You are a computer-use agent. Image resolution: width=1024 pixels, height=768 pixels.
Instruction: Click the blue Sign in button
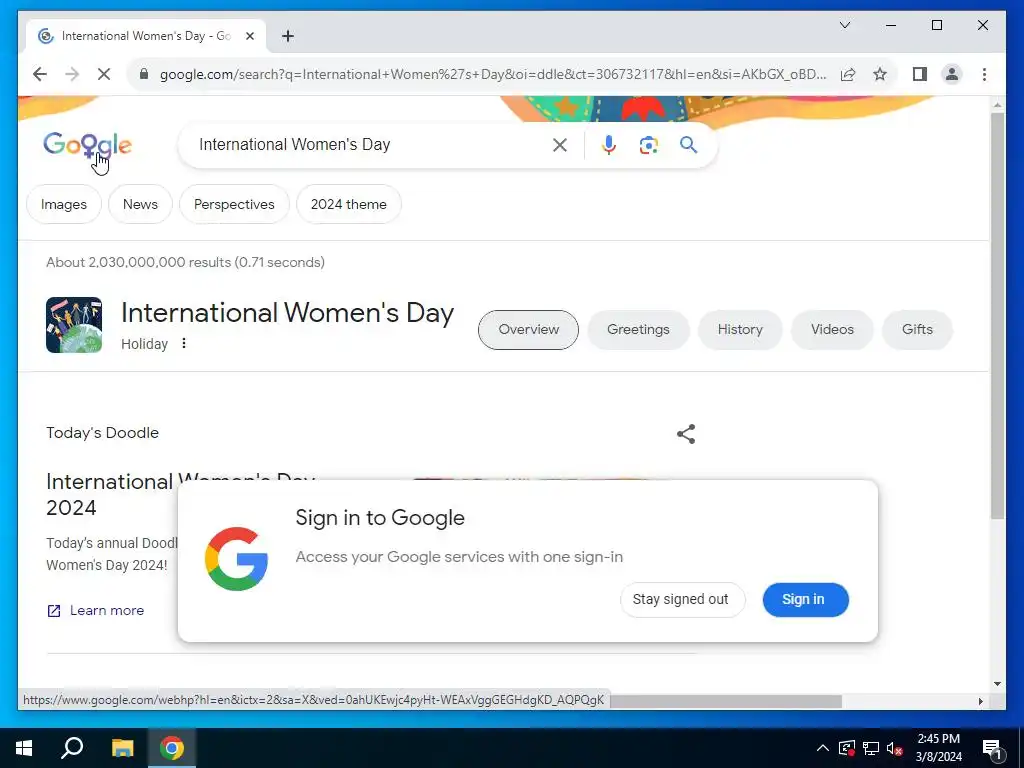point(805,600)
